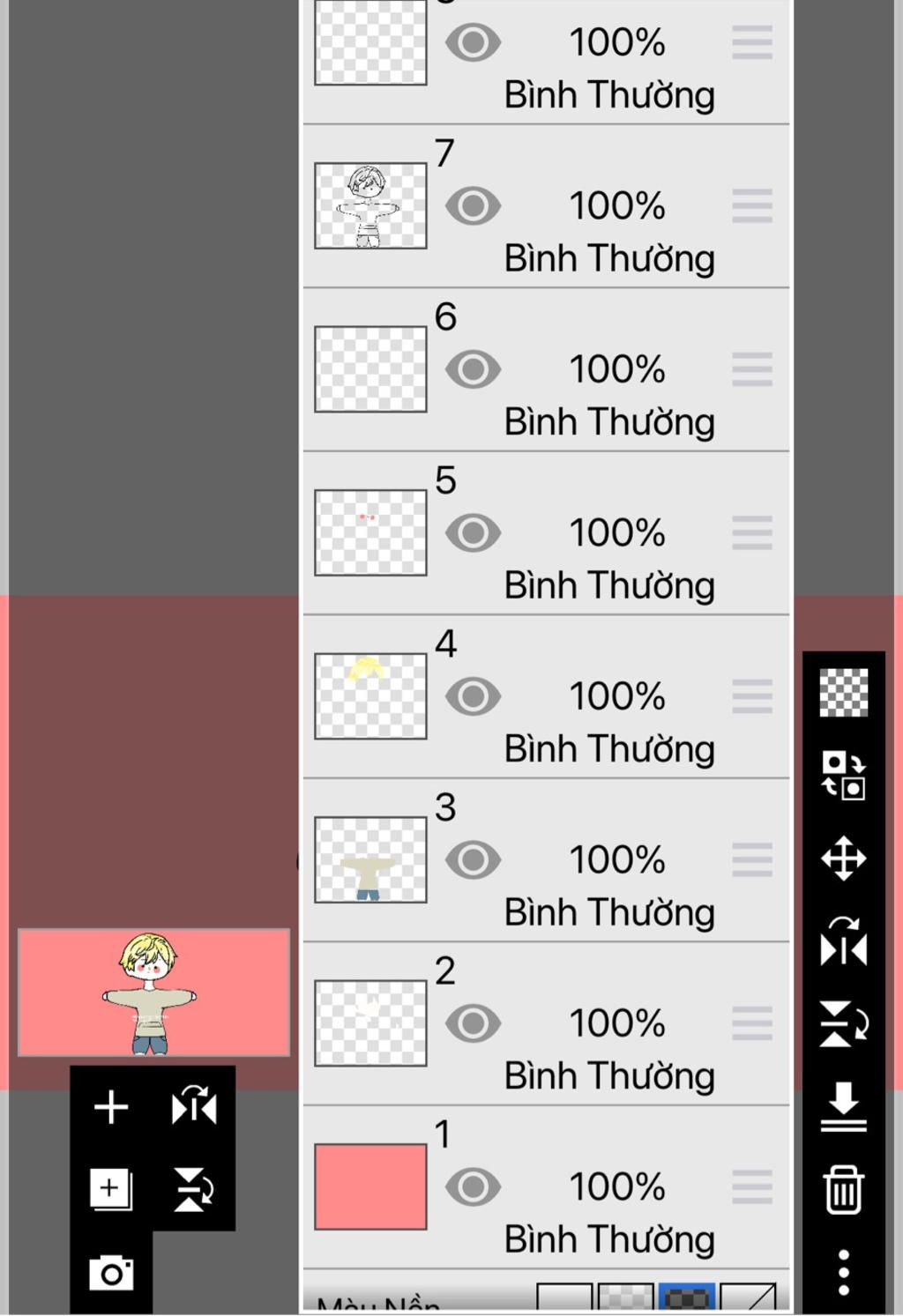Merge the layer down with the download arrow icon
The height and width of the screenshot is (1316, 903).
click(844, 1106)
